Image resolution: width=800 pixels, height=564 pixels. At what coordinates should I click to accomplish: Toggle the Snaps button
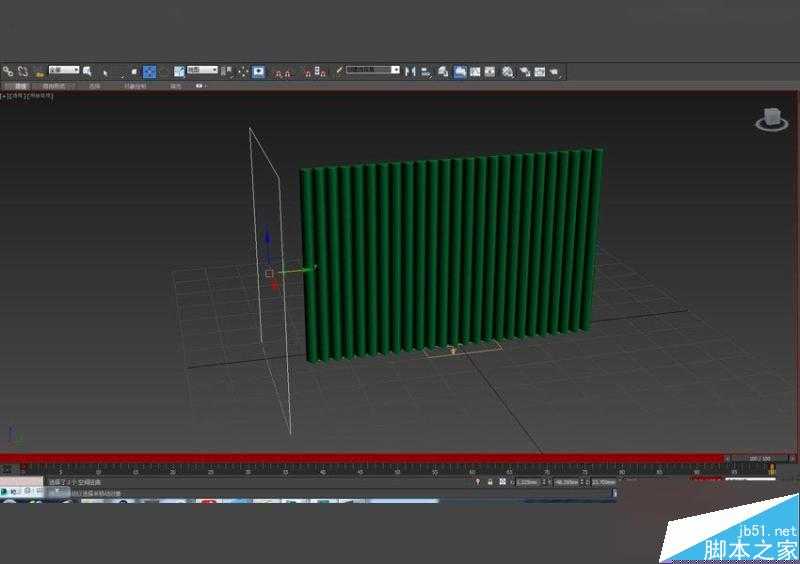(279, 72)
